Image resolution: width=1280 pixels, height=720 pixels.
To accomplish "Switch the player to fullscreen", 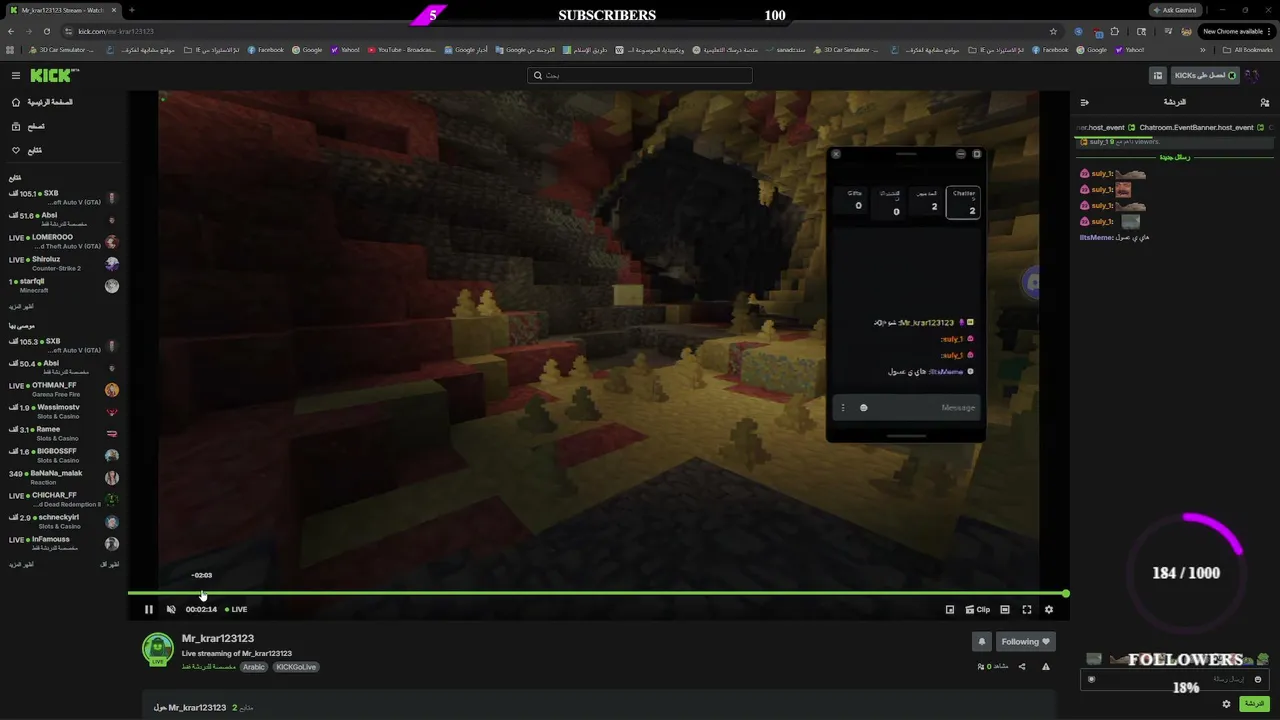I will (1027, 609).
